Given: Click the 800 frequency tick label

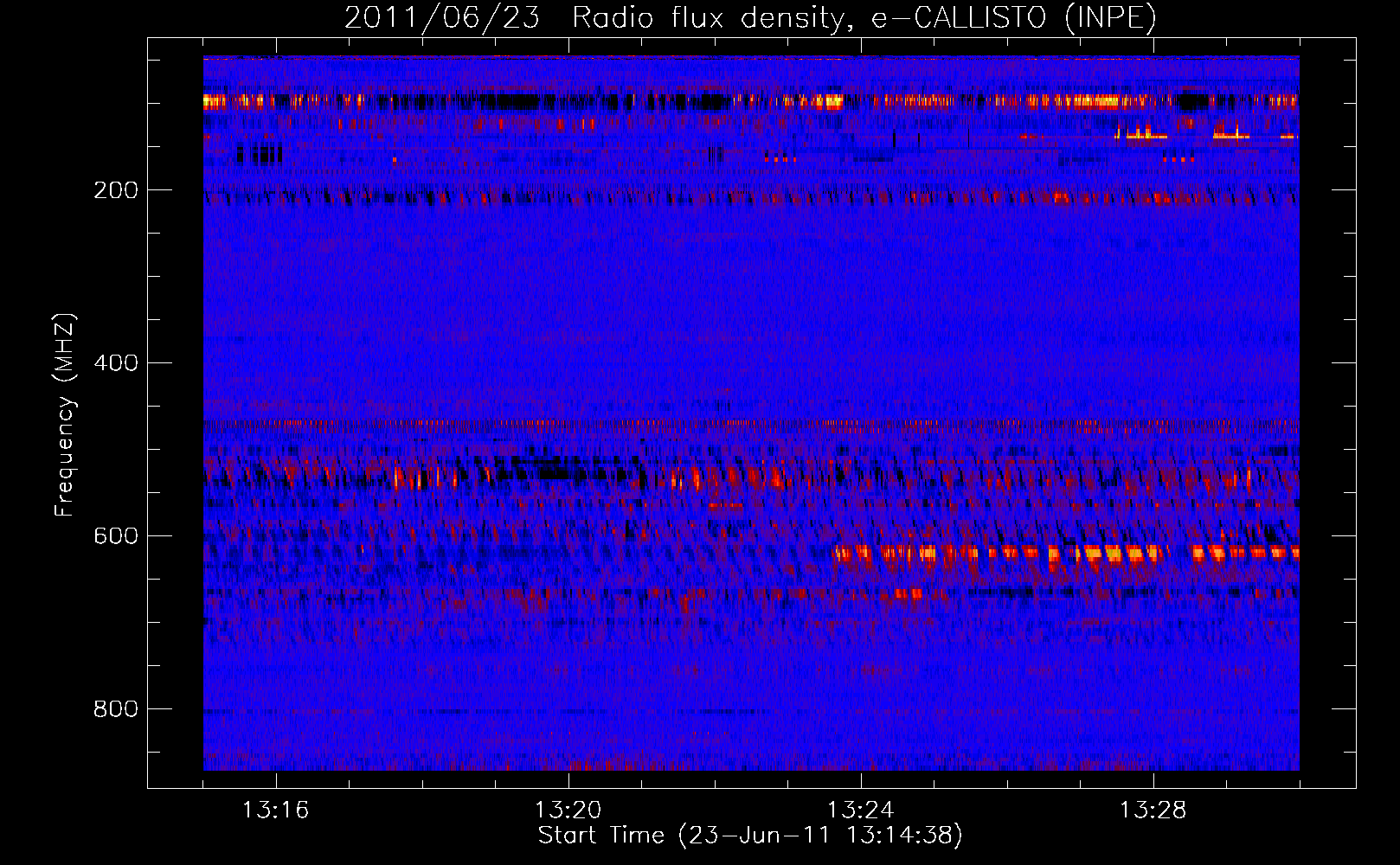Looking at the screenshot, I should (116, 709).
